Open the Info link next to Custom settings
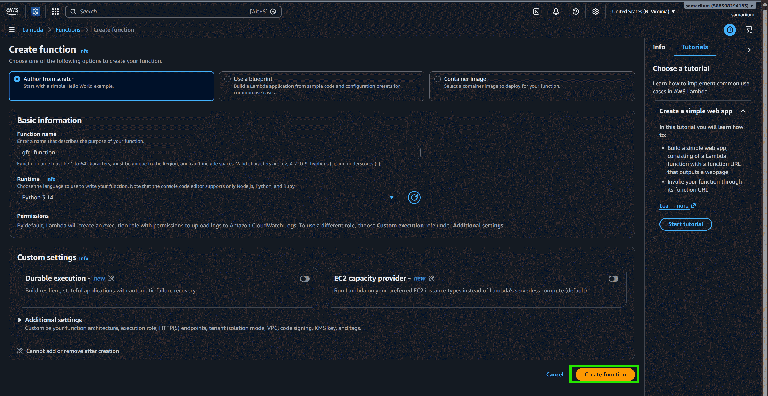Viewport: 768px width, 396px height. 84,258
